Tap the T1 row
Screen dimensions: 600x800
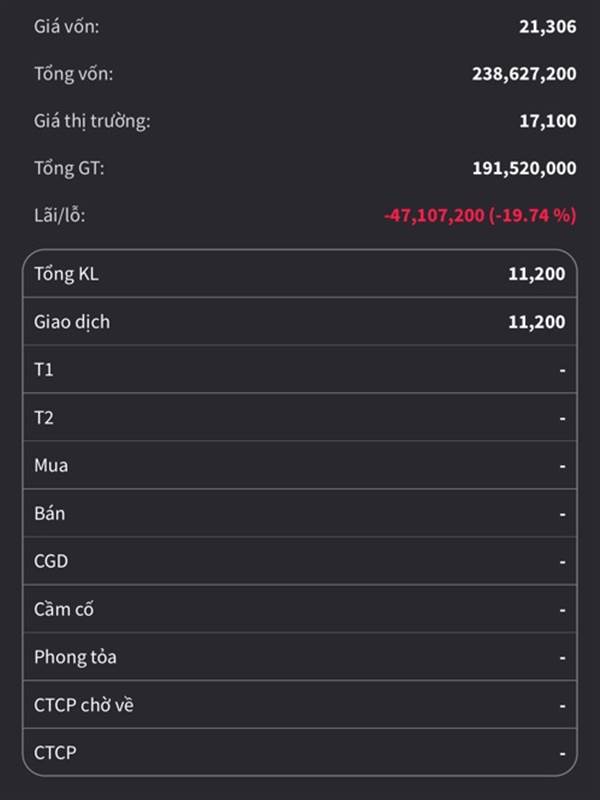click(300, 369)
